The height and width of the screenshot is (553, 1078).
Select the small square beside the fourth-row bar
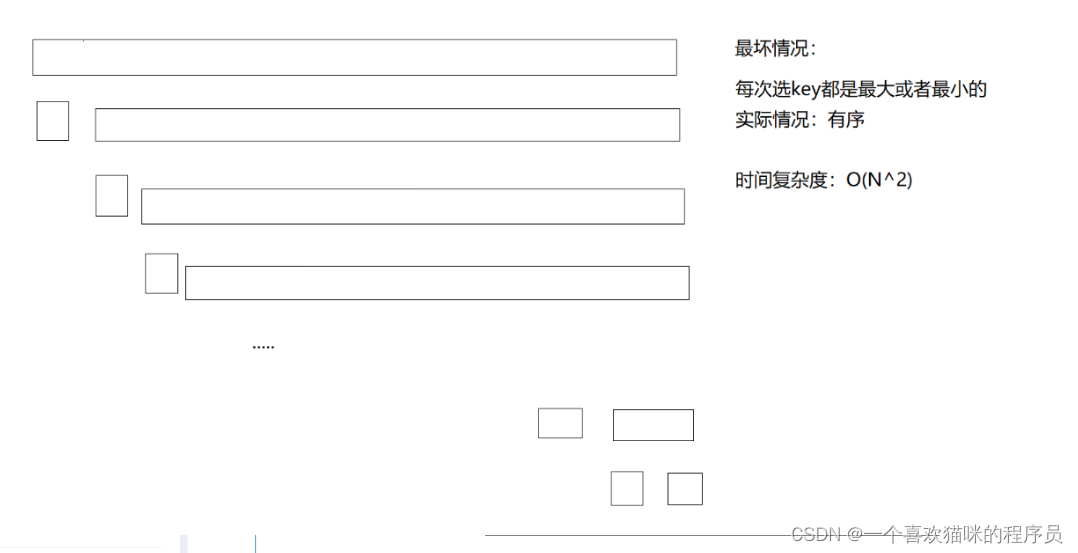(x=161, y=273)
